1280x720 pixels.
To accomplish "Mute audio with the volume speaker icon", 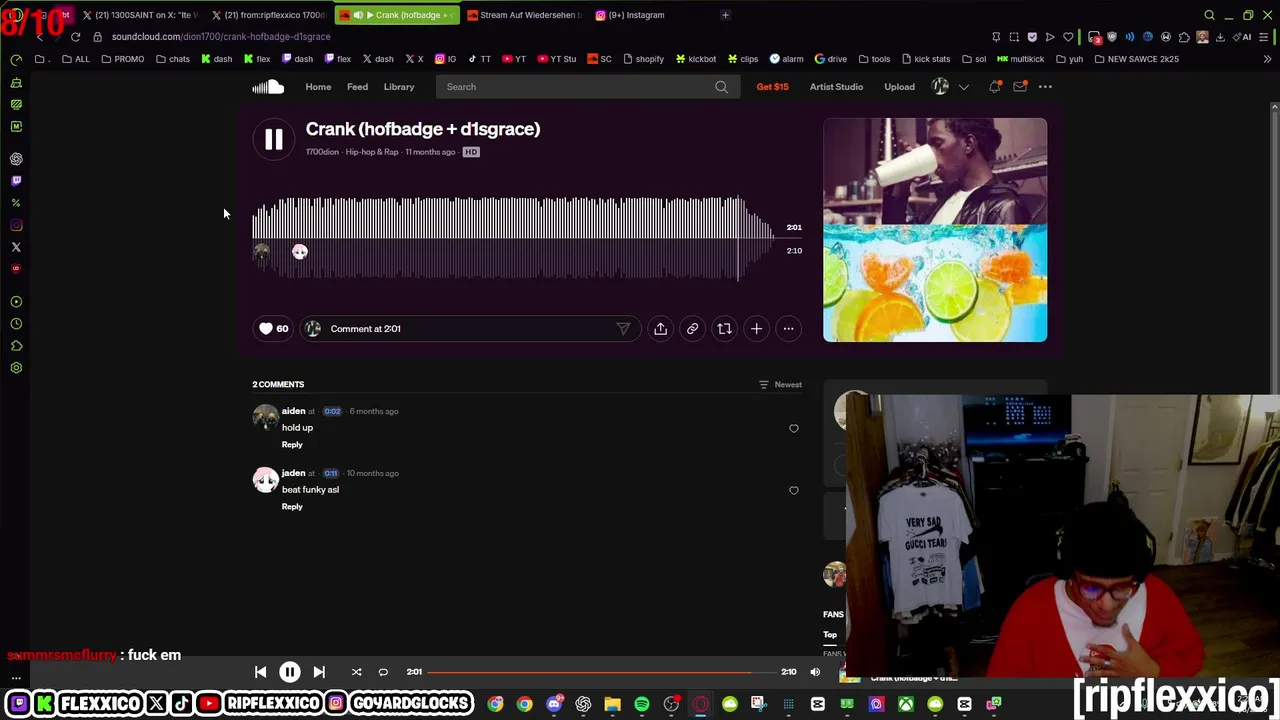I will [x=815, y=672].
